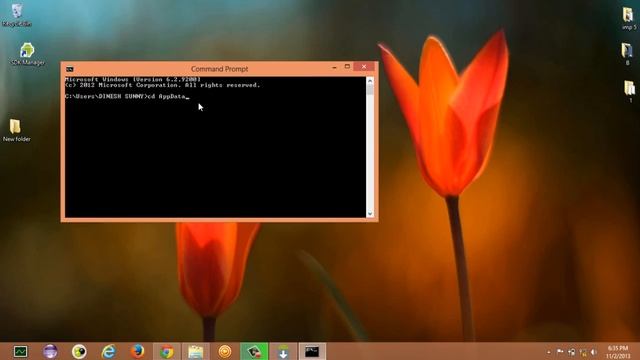Image resolution: width=640 pixels, height=360 pixels.
Task: Open the Action Center flag icon
Action: [560, 352]
